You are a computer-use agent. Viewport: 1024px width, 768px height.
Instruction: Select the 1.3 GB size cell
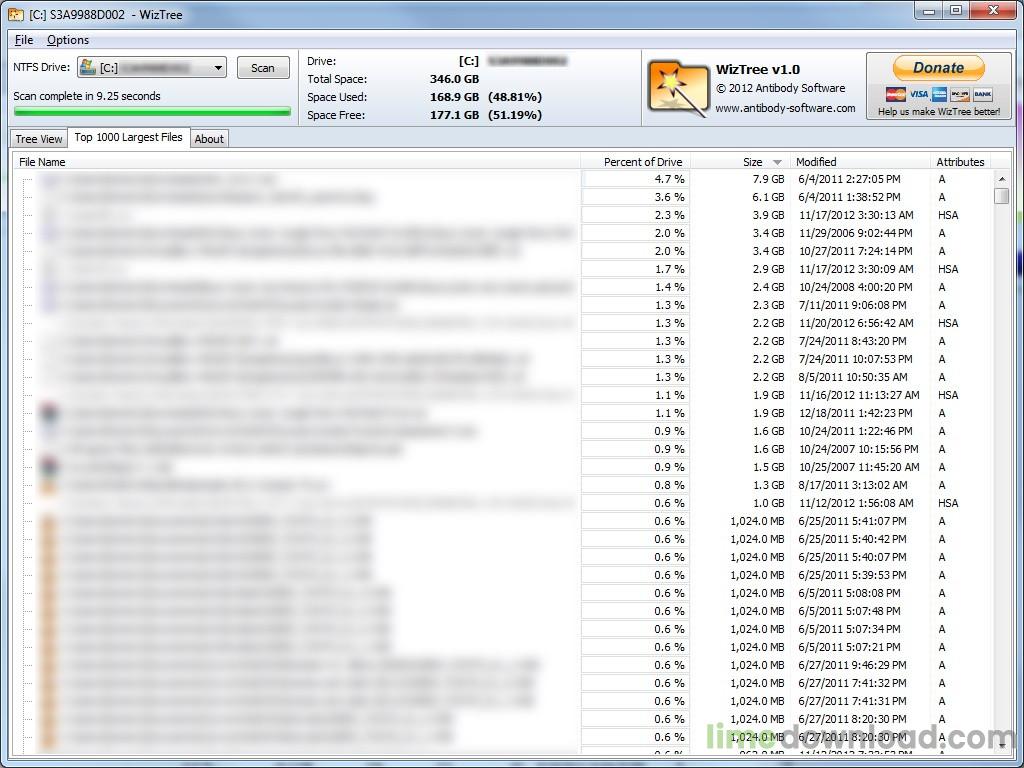[768, 485]
